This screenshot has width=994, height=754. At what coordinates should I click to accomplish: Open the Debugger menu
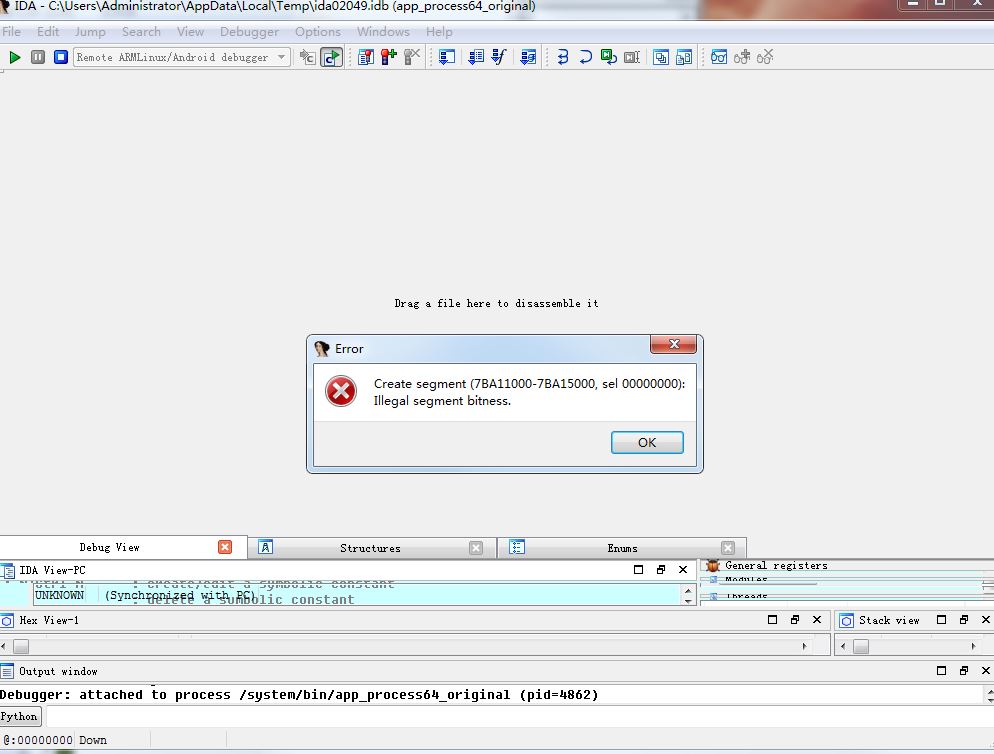pos(249,32)
